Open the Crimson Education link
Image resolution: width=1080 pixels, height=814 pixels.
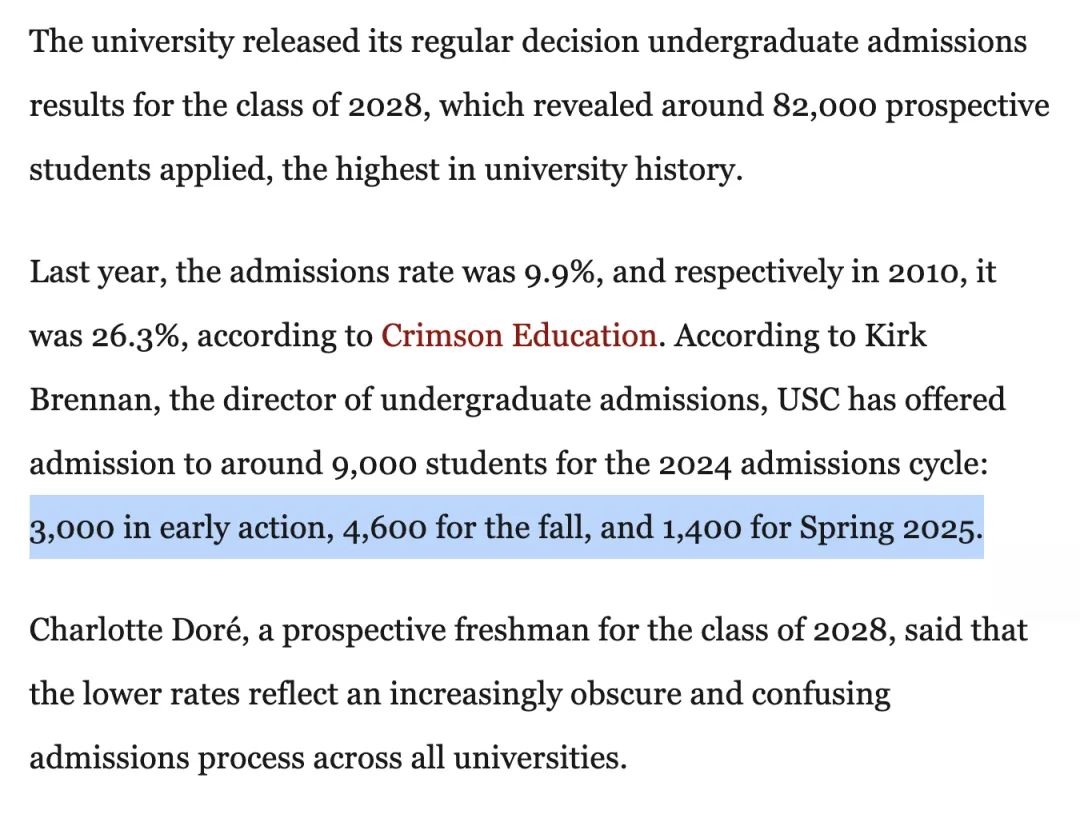tap(518, 336)
